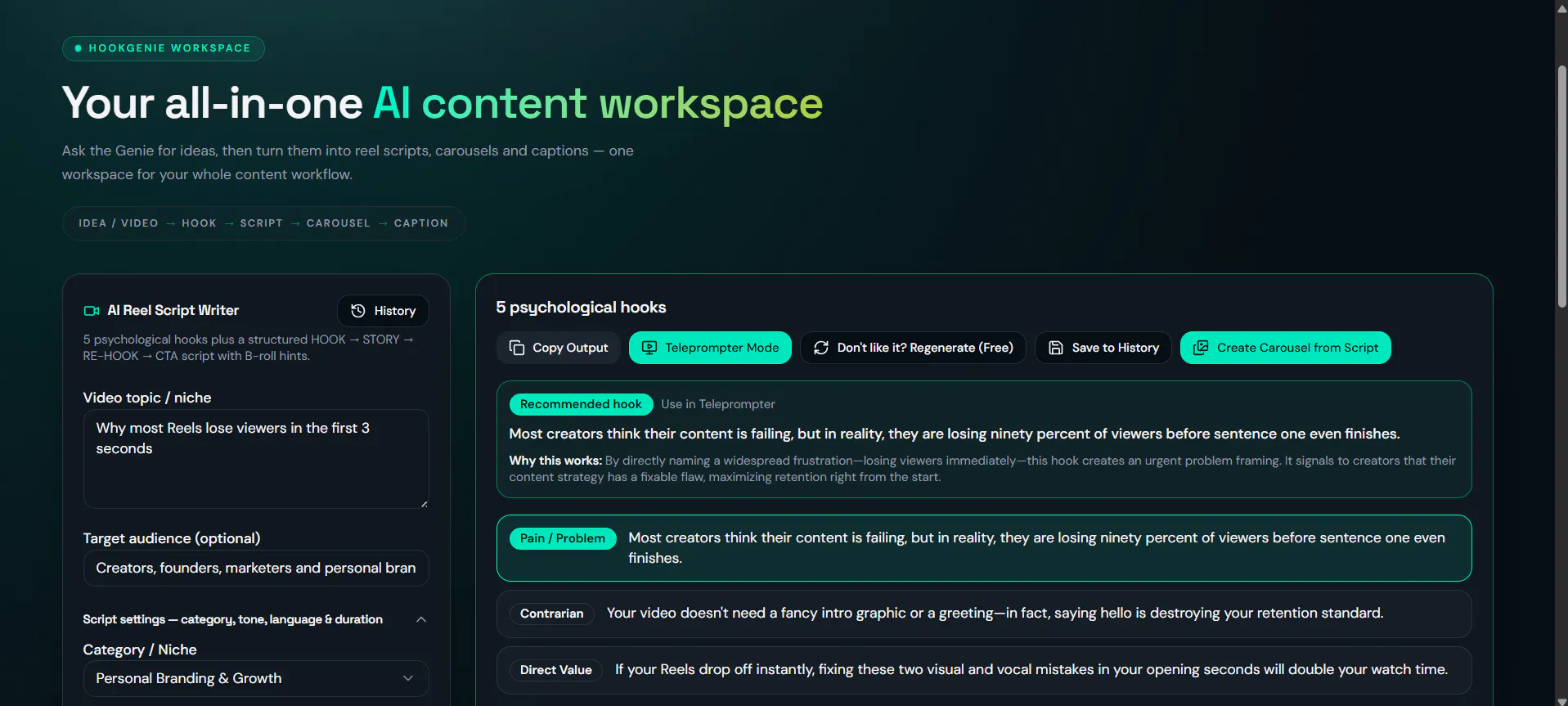Click the page vertical scrollbar thumb
This screenshot has height=706, width=1568.
coord(1561,186)
